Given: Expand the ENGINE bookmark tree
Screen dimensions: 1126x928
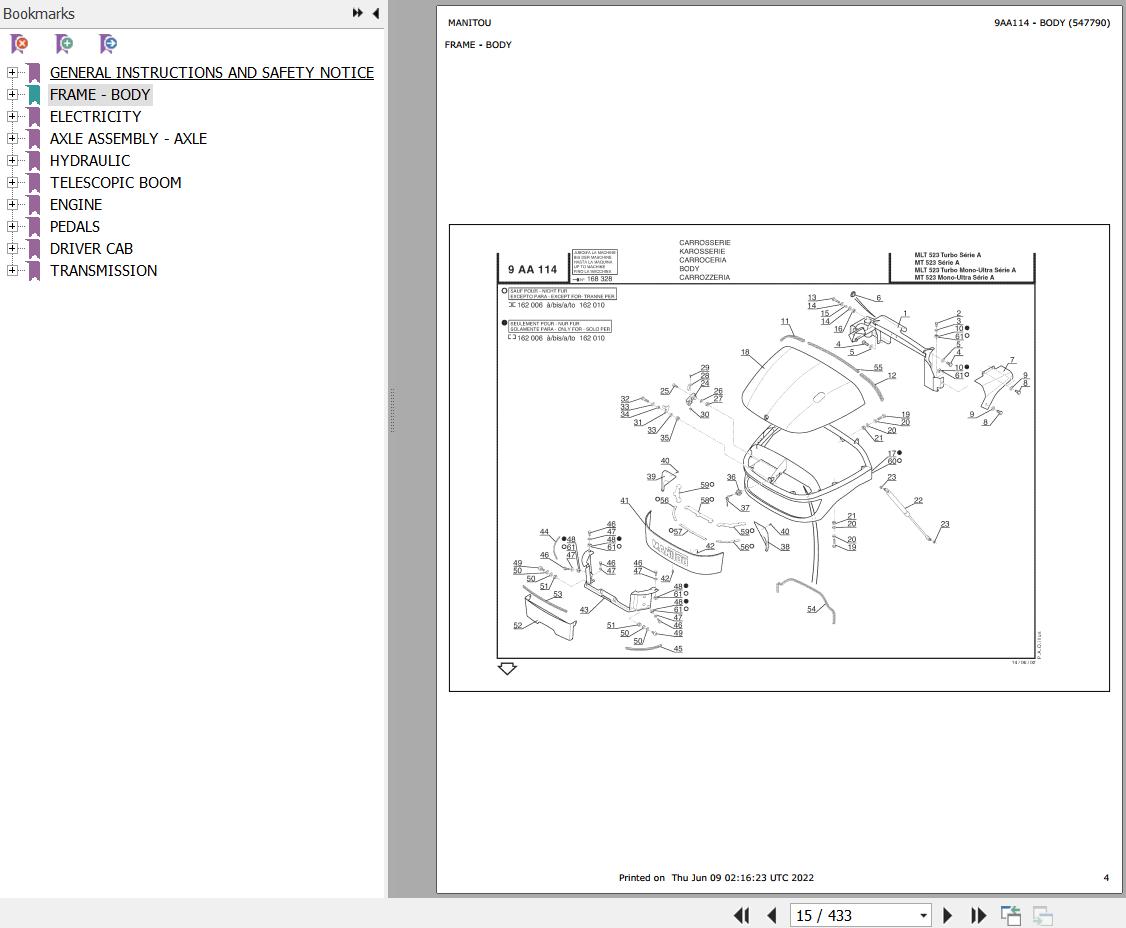Looking at the screenshot, I should pyautogui.click(x=11, y=204).
